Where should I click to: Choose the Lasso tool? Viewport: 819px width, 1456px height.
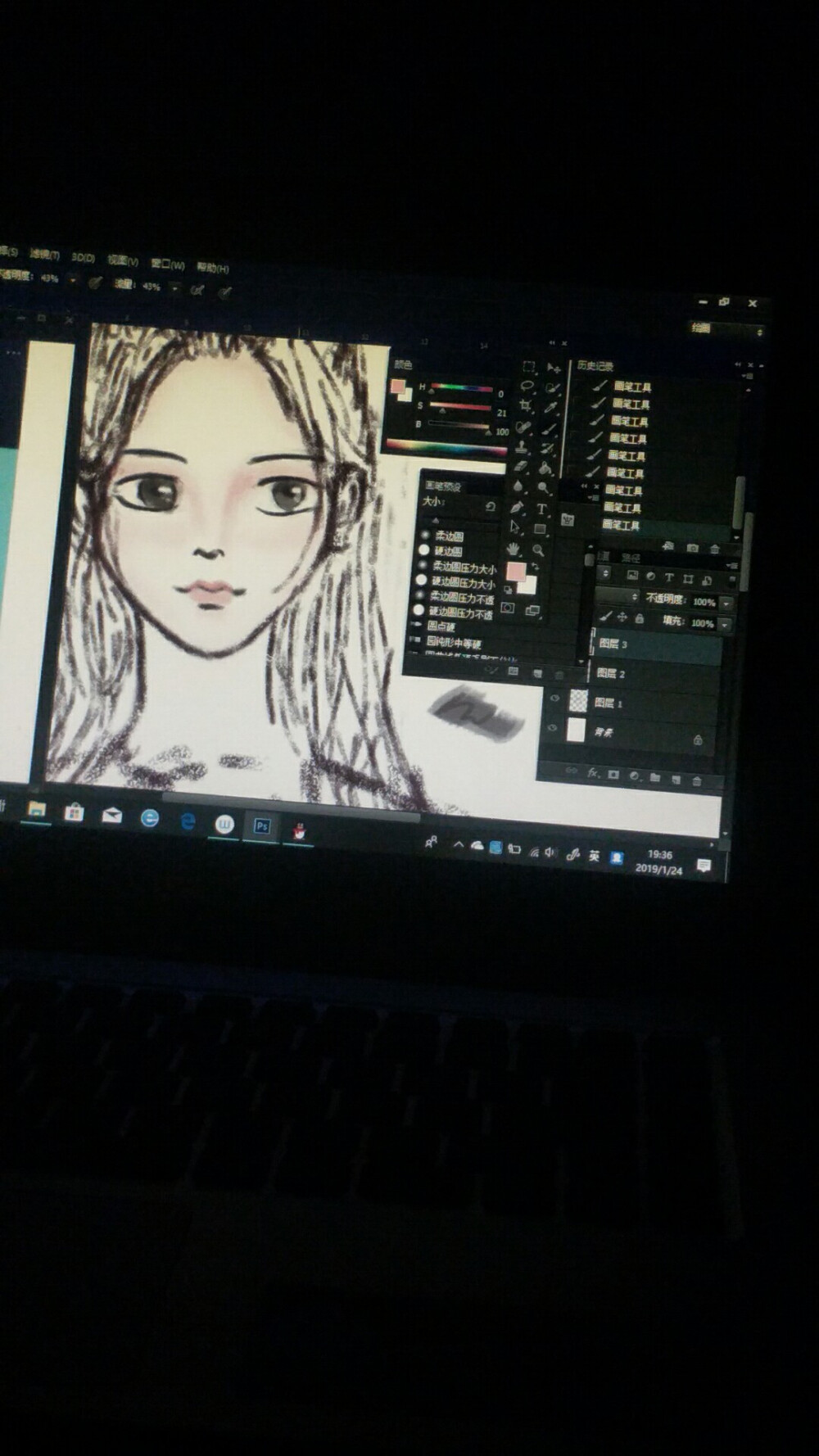coord(527,386)
